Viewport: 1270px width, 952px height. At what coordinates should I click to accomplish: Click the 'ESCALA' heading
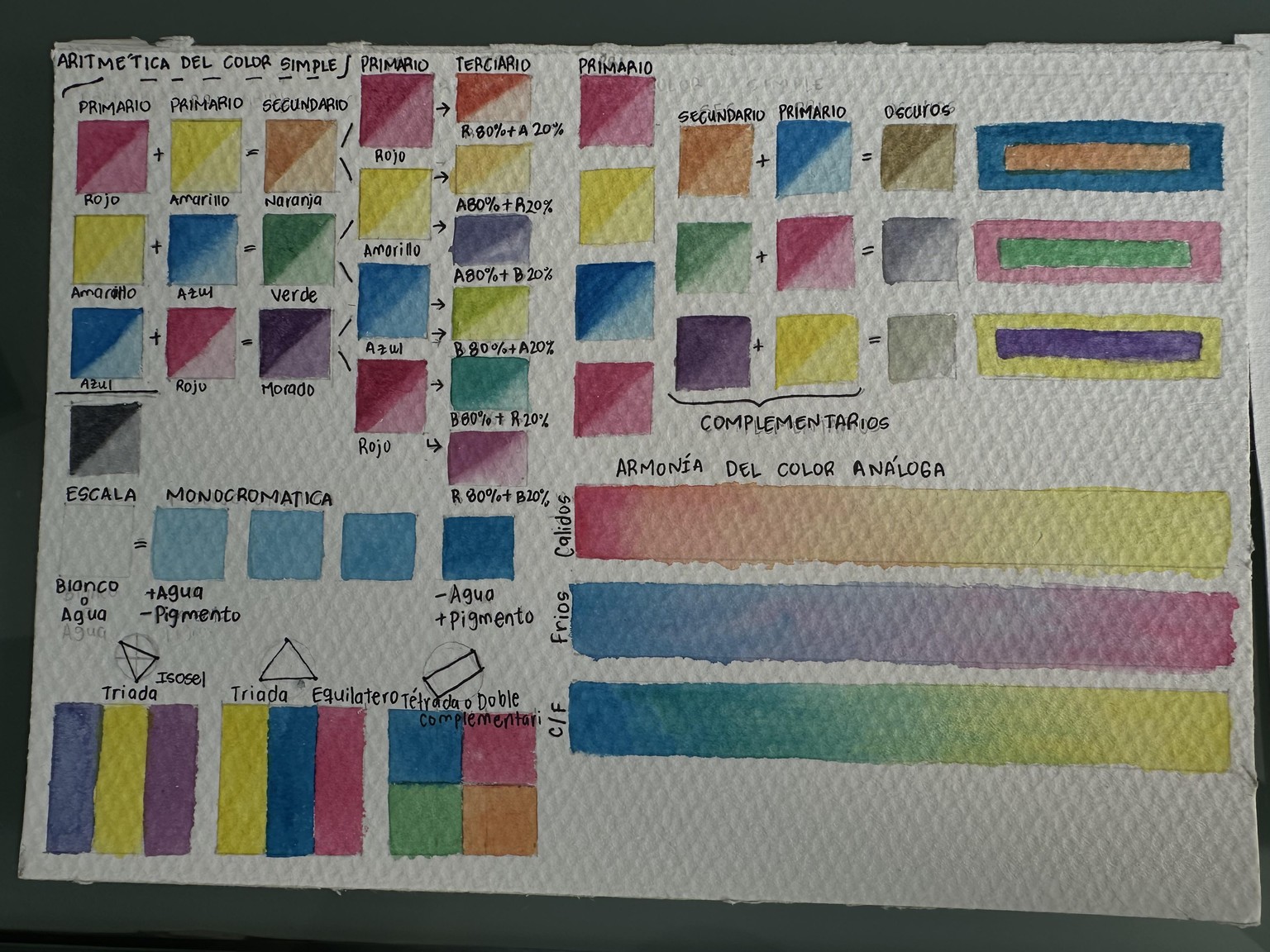click(101, 495)
